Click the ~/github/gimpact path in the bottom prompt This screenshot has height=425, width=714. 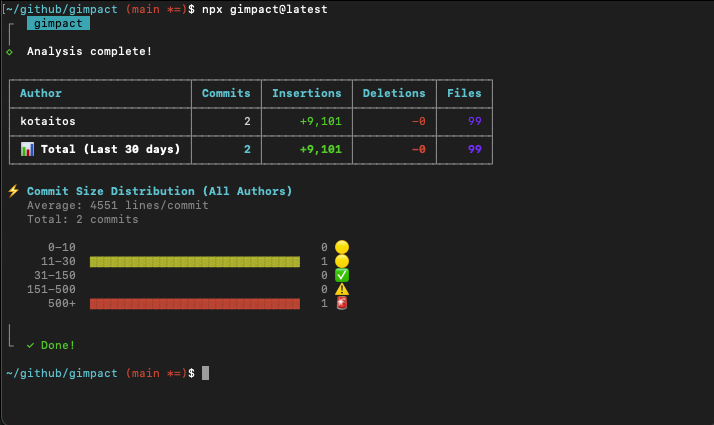(62, 373)
